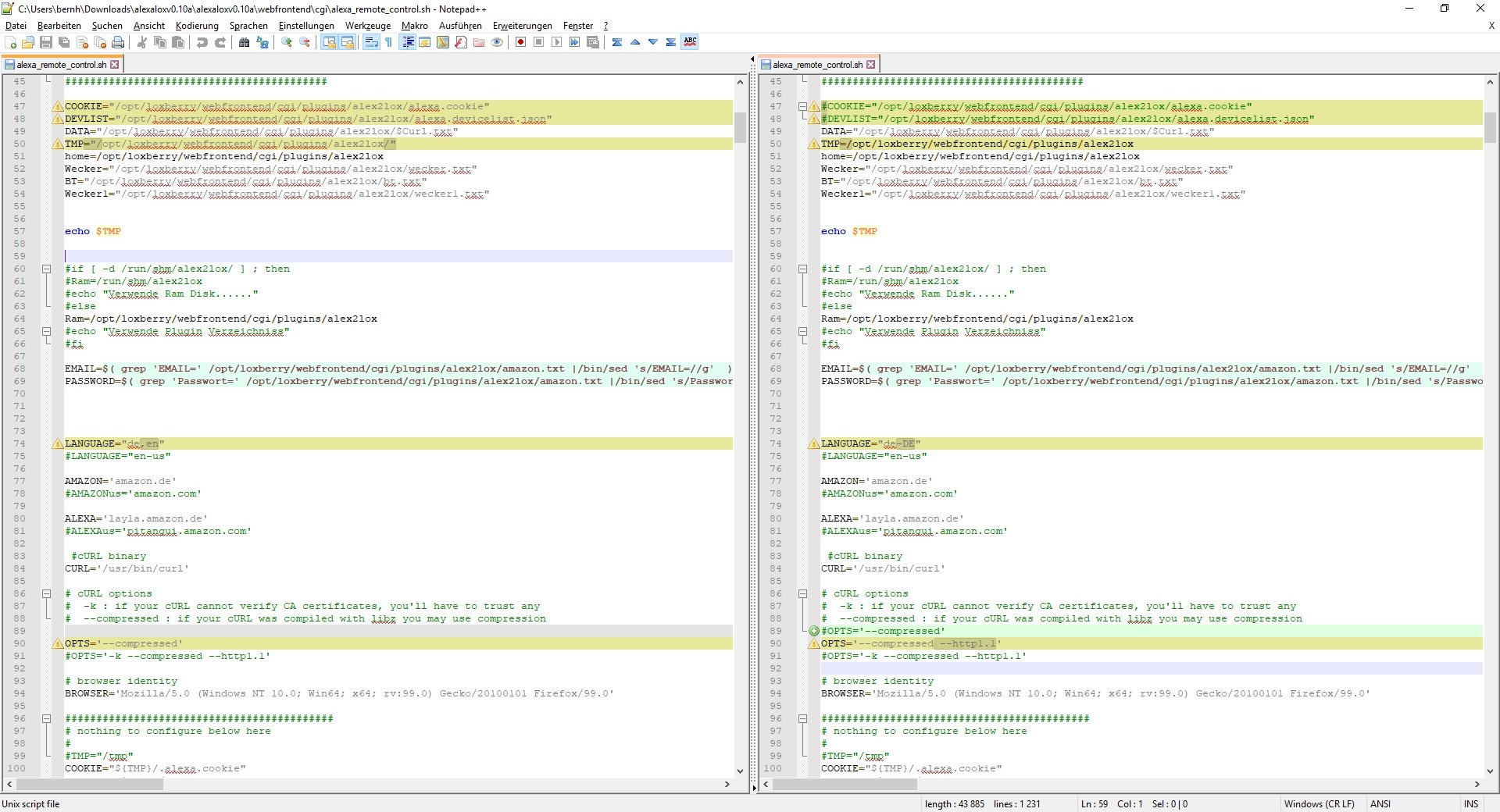Toggle synchronized vertical scrolling
The width and height of the screenshot is (1500, 812).
(329, 42)
